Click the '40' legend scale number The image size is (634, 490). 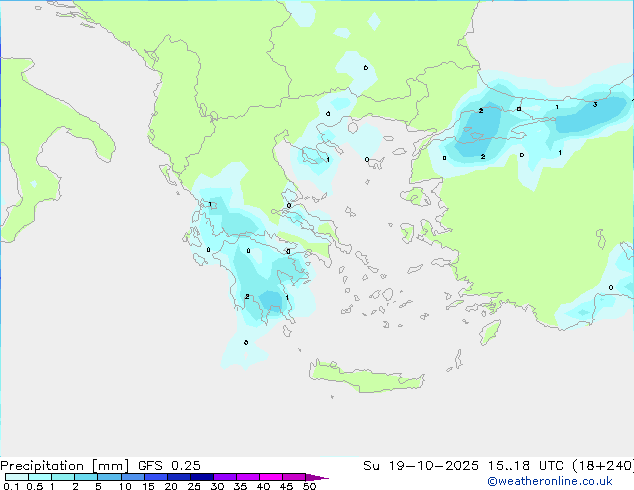pyautogui.click(x=263, y=486)
